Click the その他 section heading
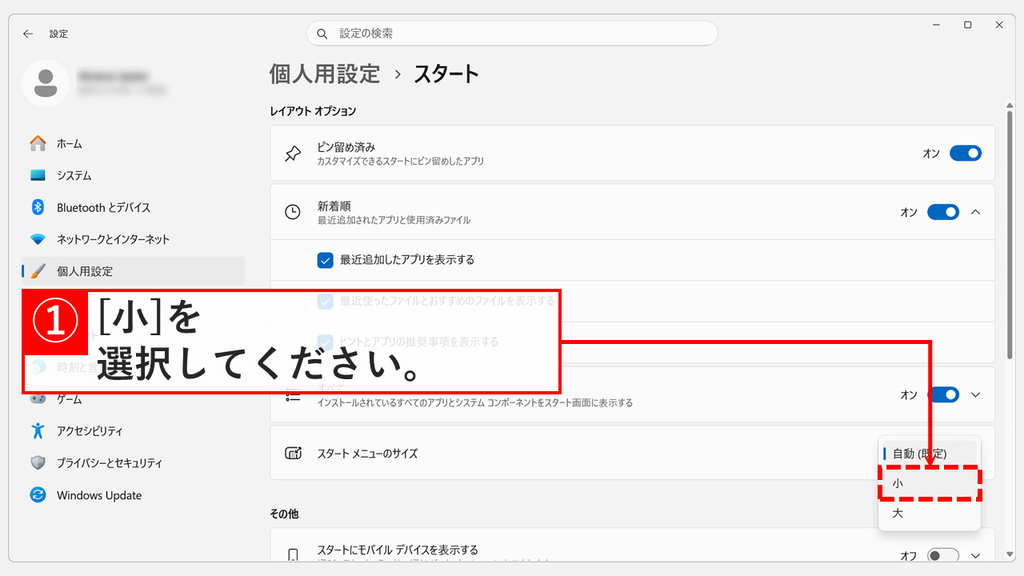Viewport: 1024px width, 576px height. (284, 514)
